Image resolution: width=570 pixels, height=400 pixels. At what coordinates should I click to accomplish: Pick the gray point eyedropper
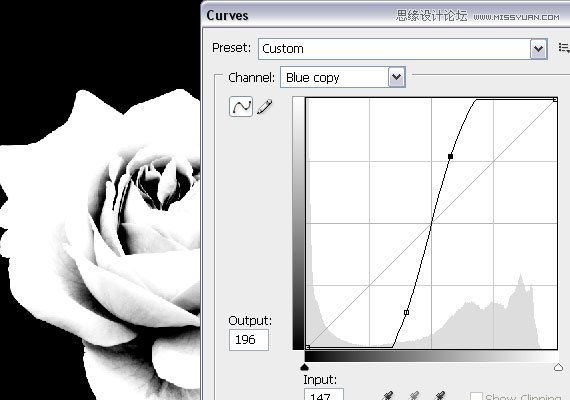(414, 396)
